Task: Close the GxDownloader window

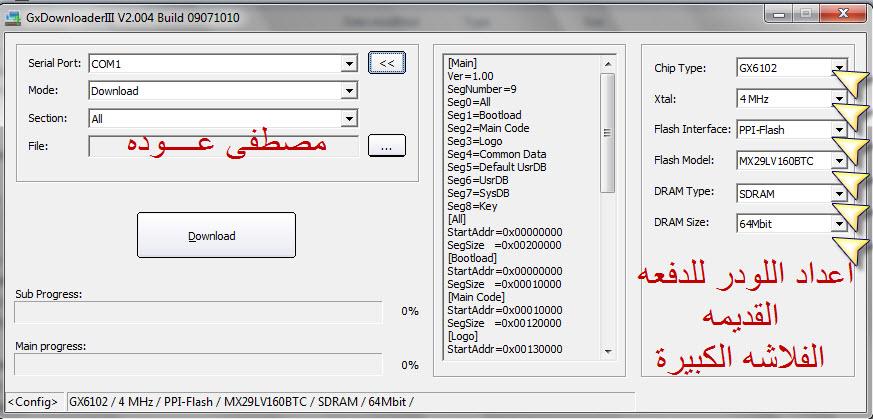Action: 844,13
